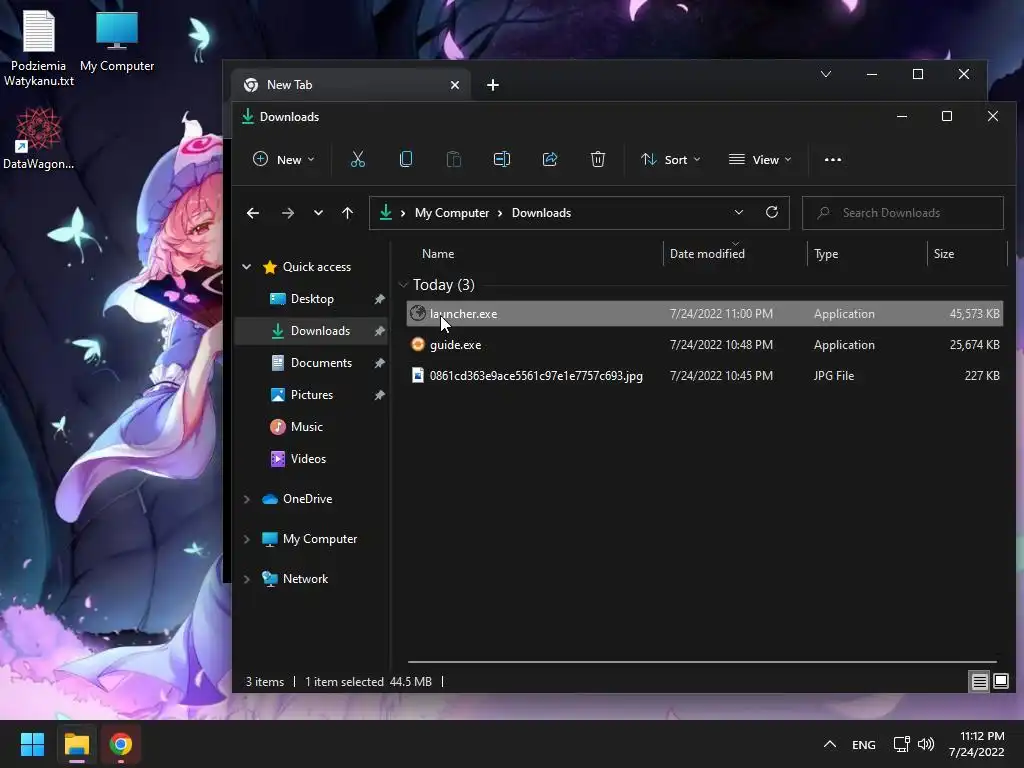
Task: Open Pictures in the navigation pane
Action: pos(312,394)
